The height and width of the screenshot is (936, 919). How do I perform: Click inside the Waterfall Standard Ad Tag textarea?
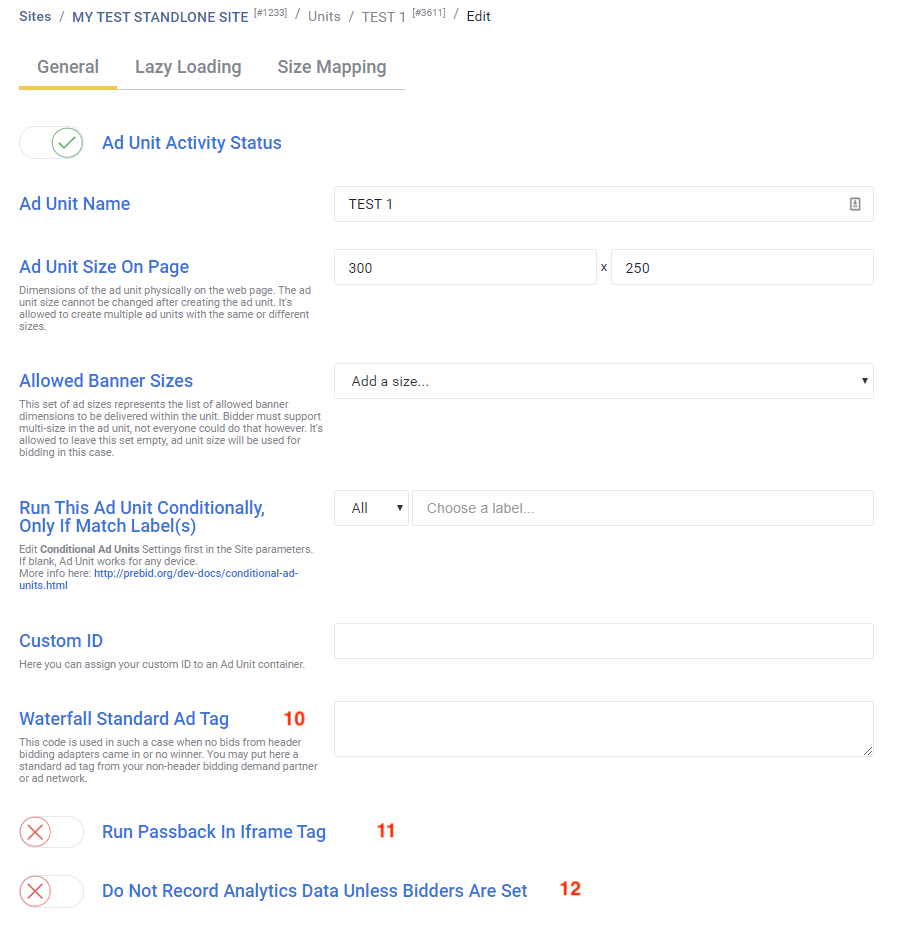[603, 729]
